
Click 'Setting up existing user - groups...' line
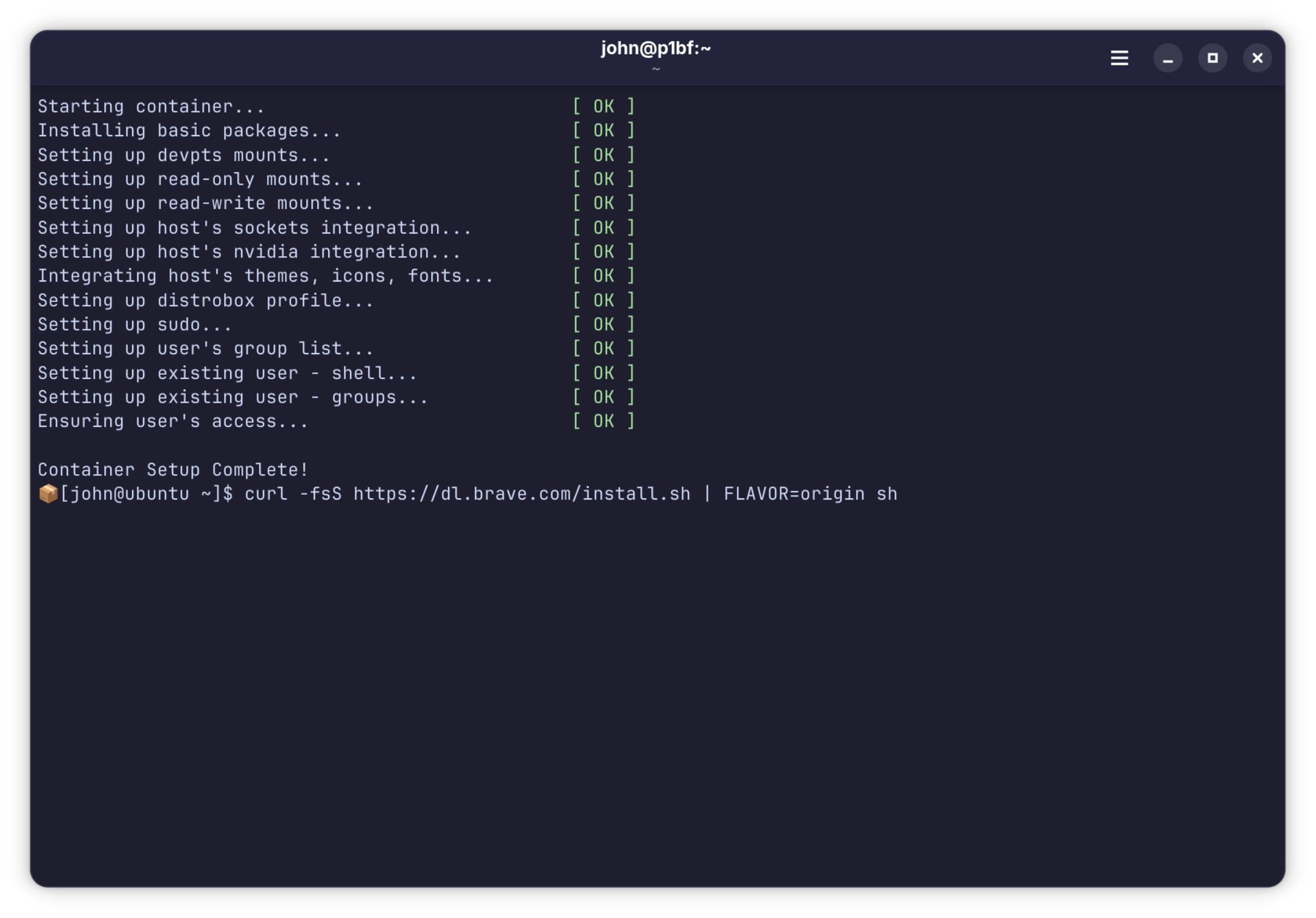coord(233,397)
